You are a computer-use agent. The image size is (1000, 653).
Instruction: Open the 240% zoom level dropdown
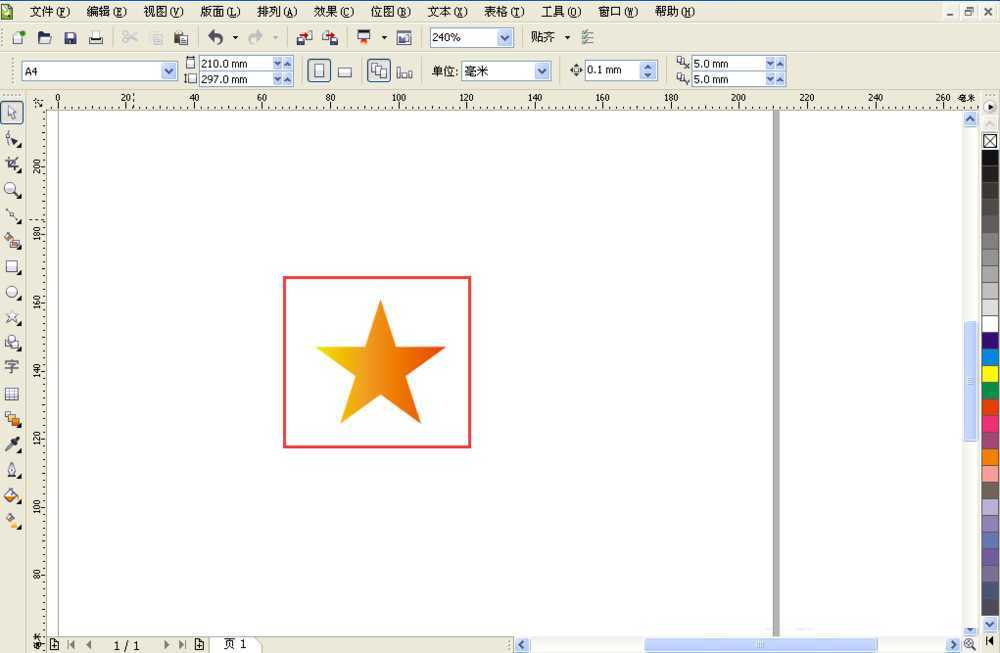pyautogui.click(x=504, y=38)
